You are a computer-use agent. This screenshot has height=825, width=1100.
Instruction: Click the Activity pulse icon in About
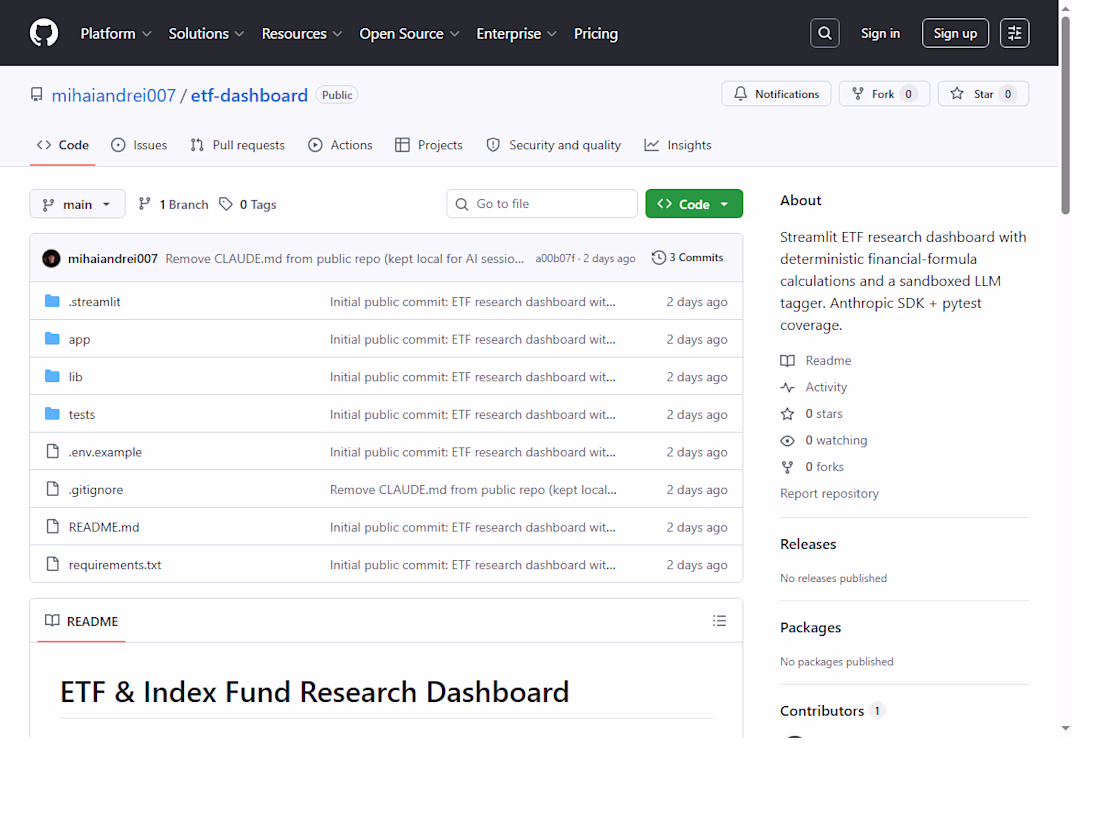[x=787, y=387]
